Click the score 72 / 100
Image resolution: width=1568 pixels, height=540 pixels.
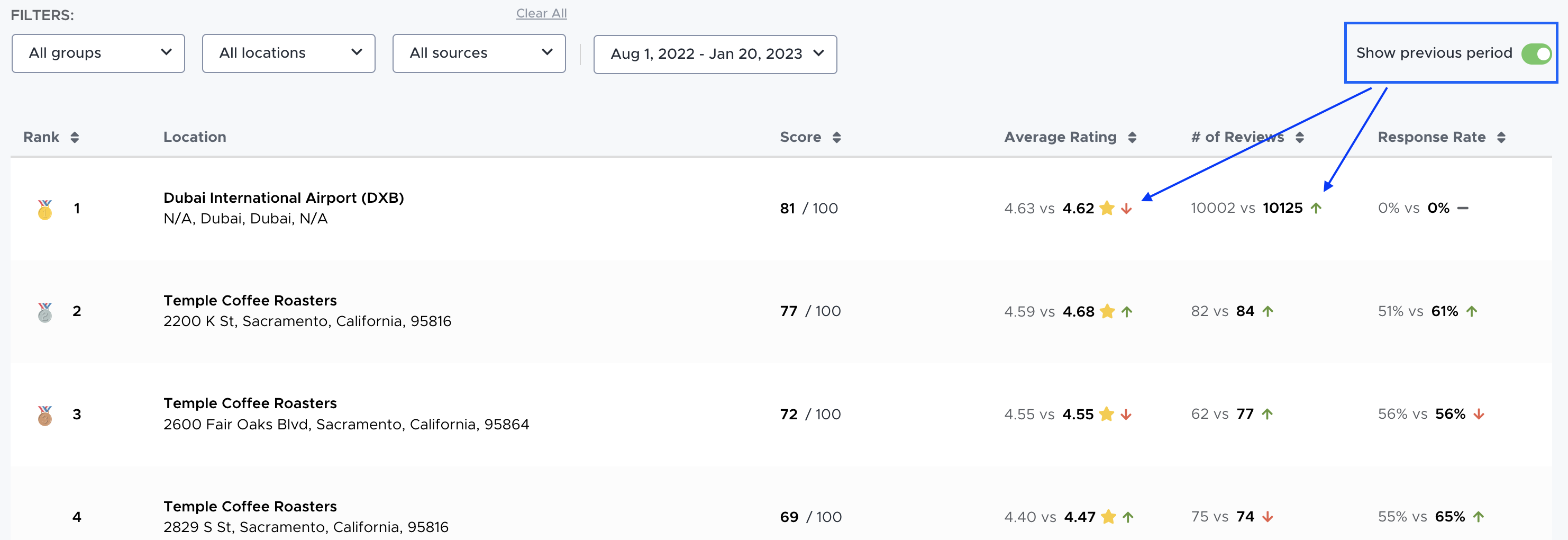810,415
